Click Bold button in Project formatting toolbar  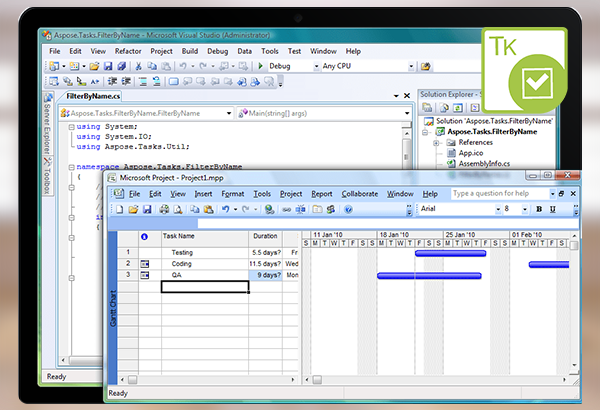click(539, 209)
